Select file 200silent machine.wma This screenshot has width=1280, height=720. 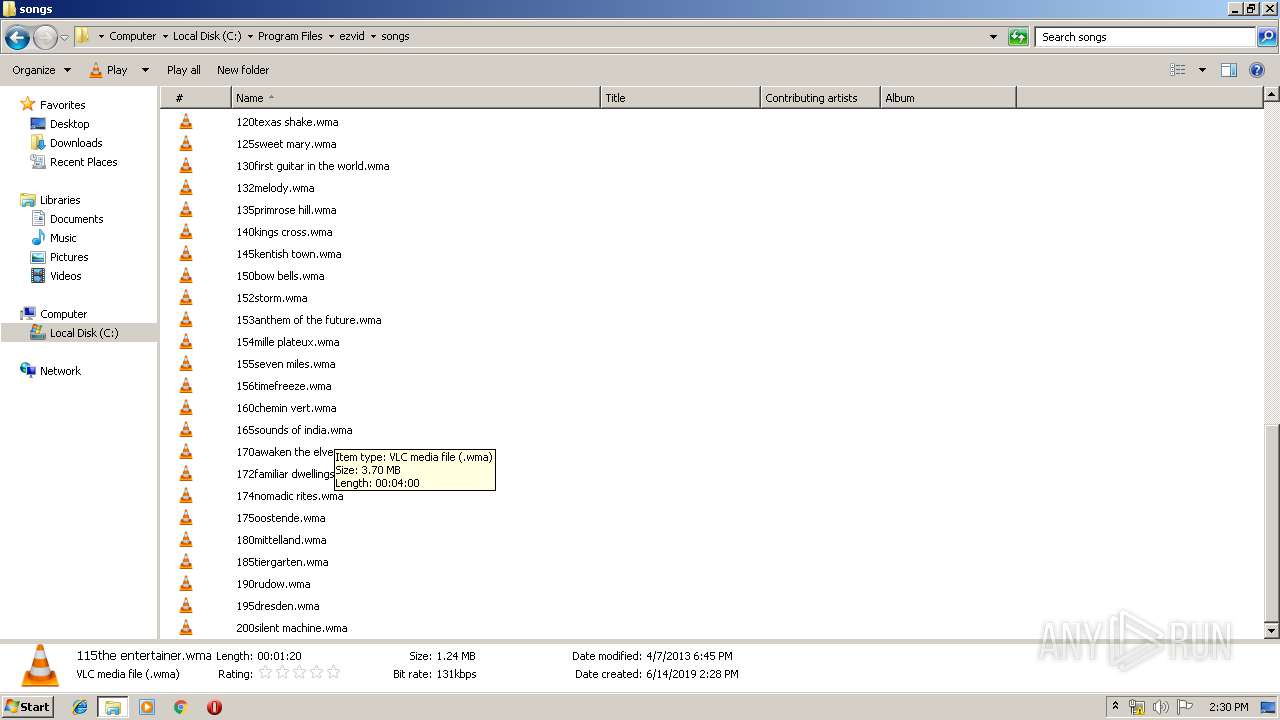tap(292, 628)
